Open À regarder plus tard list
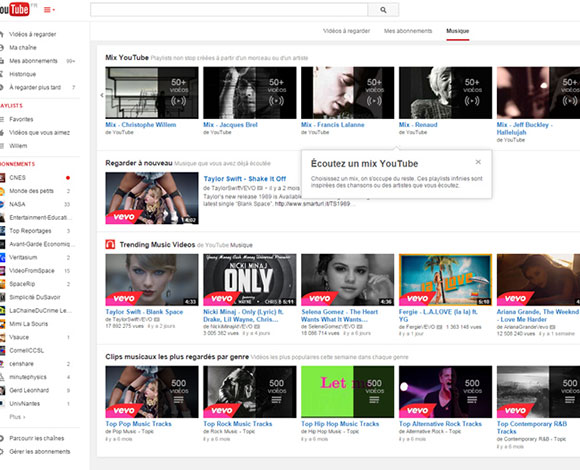Image resolution: width=580 pixels, height=470 pixels. [35, 87]
